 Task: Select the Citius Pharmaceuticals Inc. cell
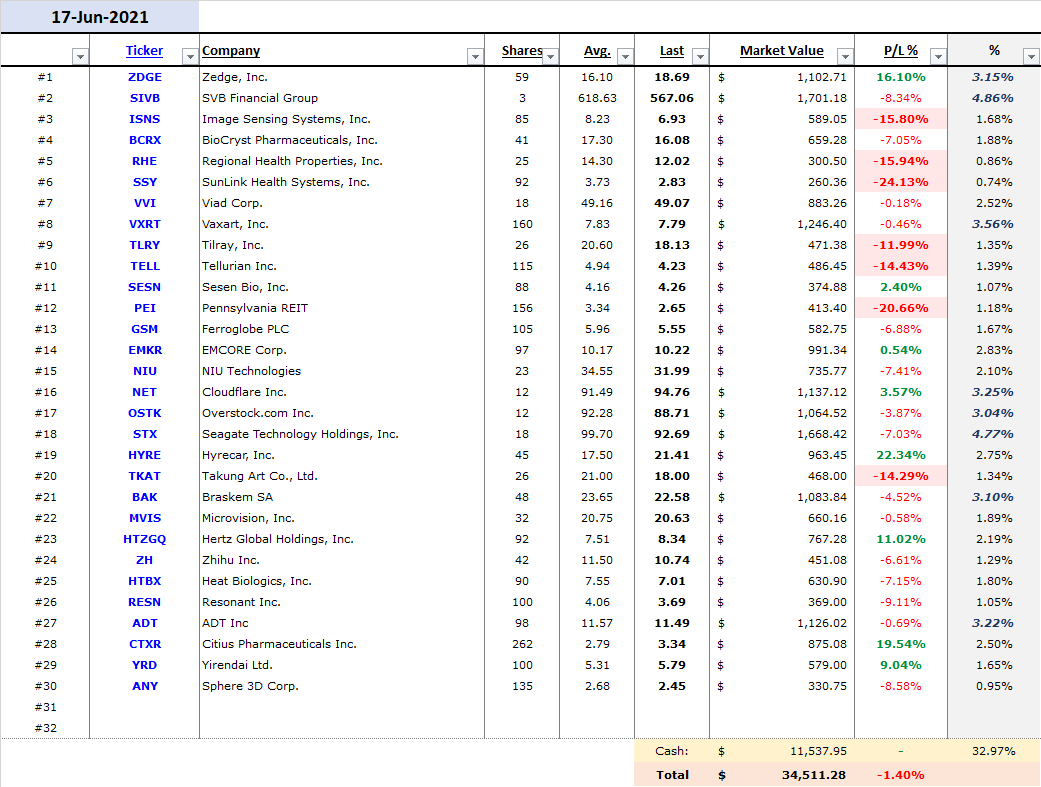click(x=342, y=644)
